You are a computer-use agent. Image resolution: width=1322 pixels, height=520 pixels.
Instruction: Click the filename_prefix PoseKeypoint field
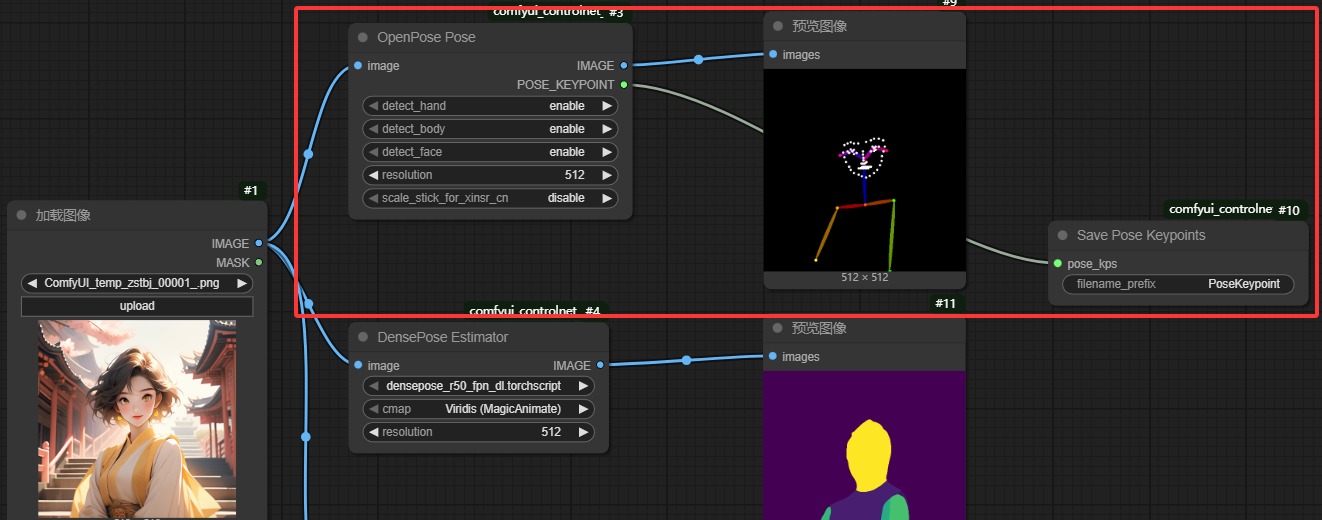(x=1178, y=284)
